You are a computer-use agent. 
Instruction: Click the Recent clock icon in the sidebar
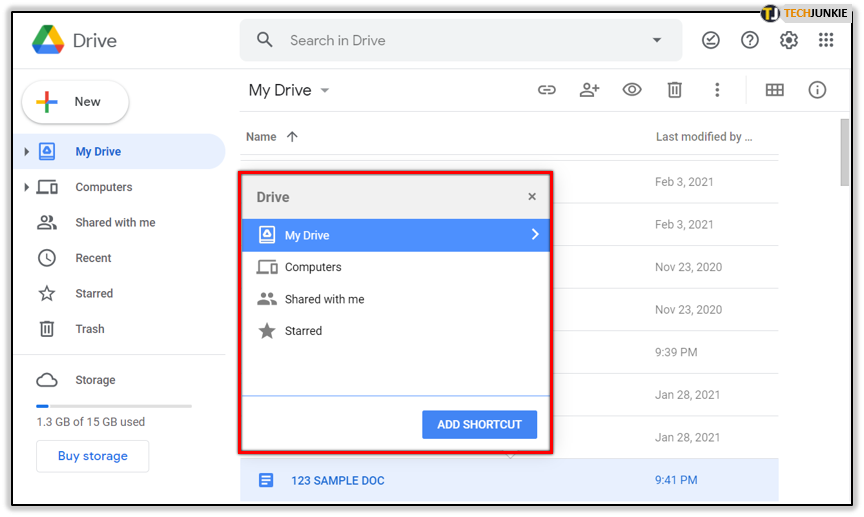click(x=47, y=258)
